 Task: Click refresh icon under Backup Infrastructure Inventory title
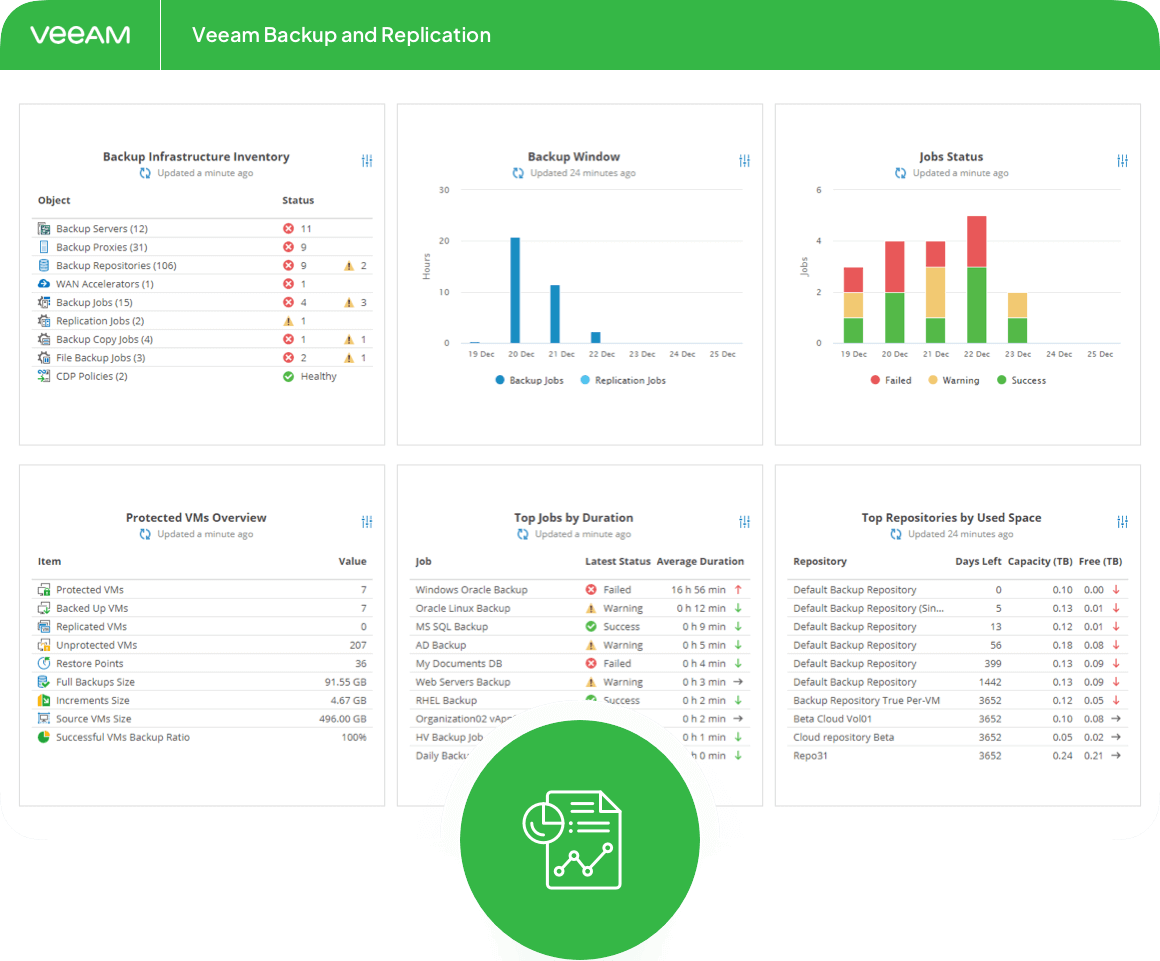click(145, 173)
